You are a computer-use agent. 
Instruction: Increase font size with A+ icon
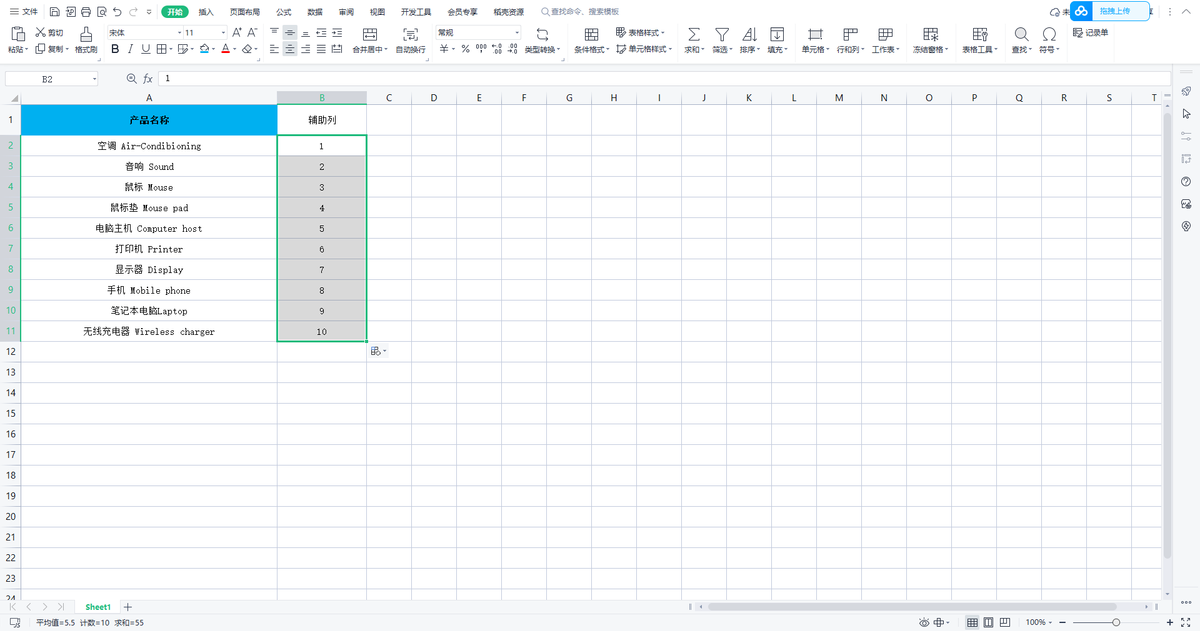pyautogui.click(x=237, y=33)
